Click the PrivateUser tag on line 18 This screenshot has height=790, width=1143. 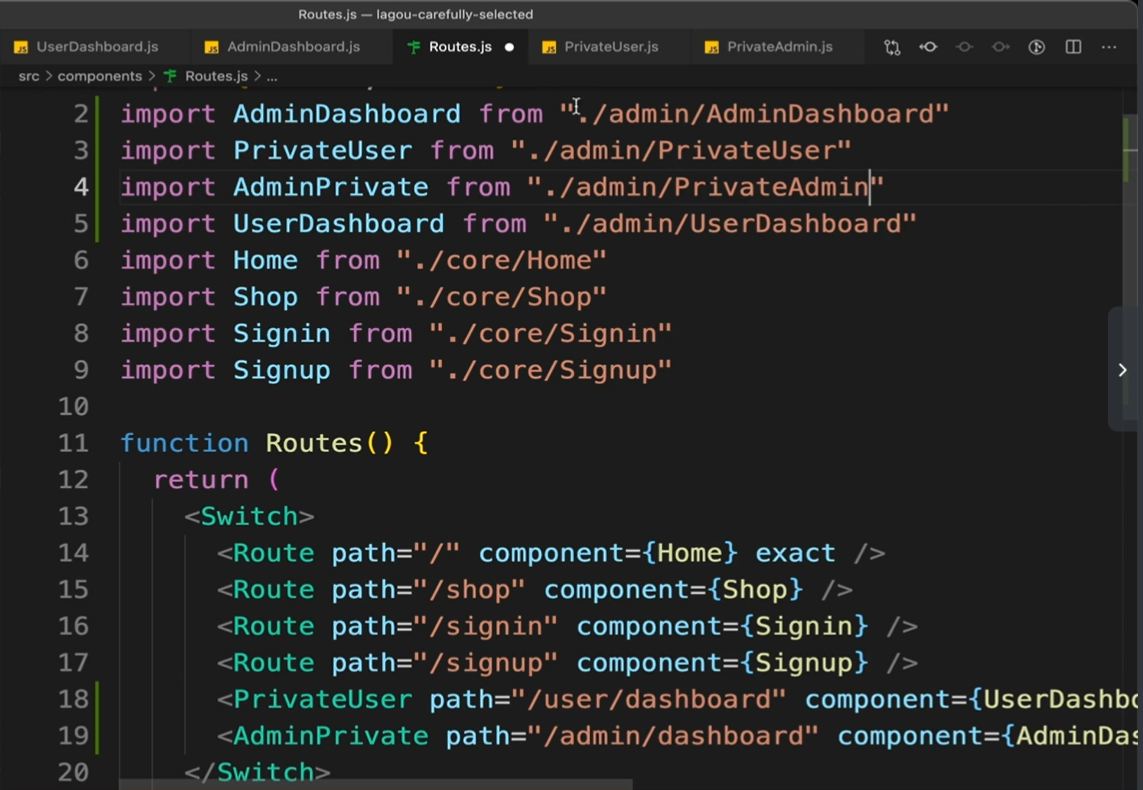tap(322, 700)
